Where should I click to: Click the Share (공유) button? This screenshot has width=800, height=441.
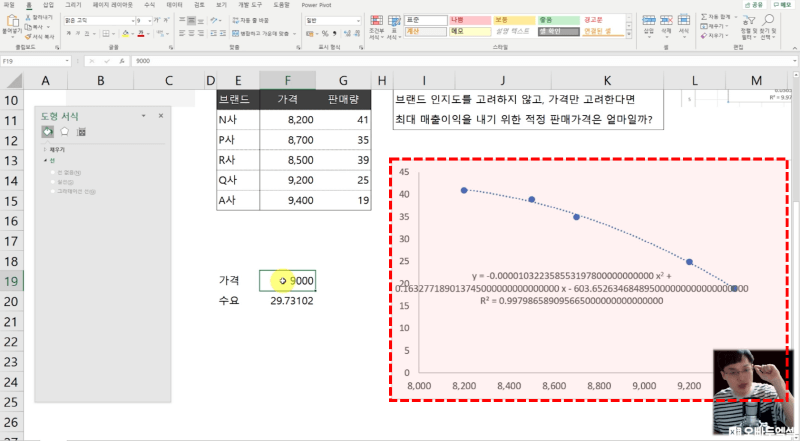click(x=754, y=5)
